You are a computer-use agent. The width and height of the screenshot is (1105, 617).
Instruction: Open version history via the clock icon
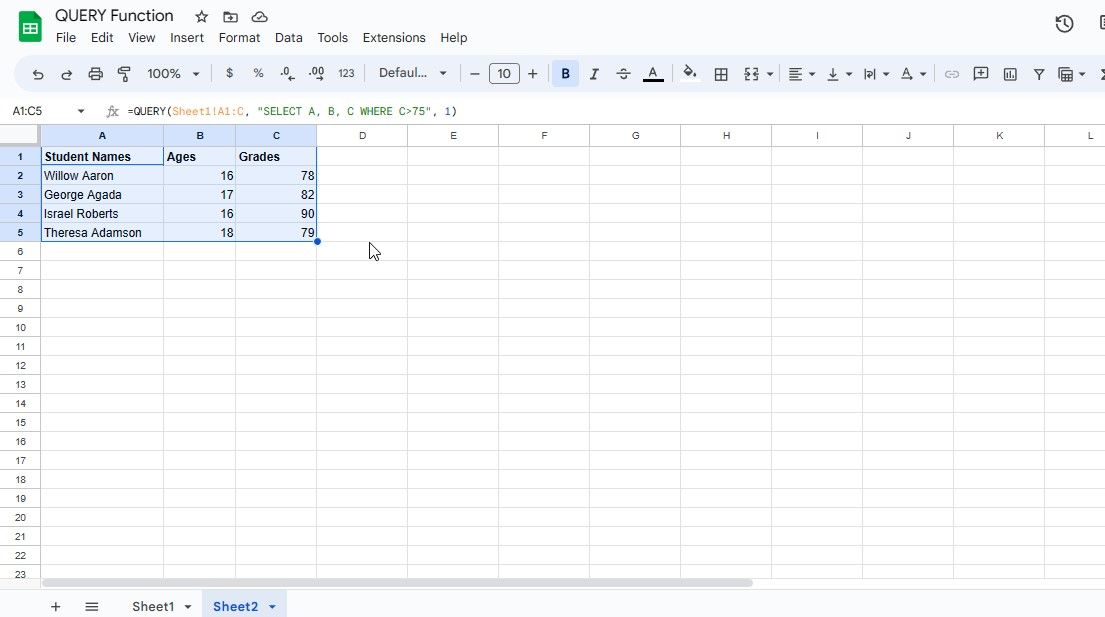[1064, 23]
